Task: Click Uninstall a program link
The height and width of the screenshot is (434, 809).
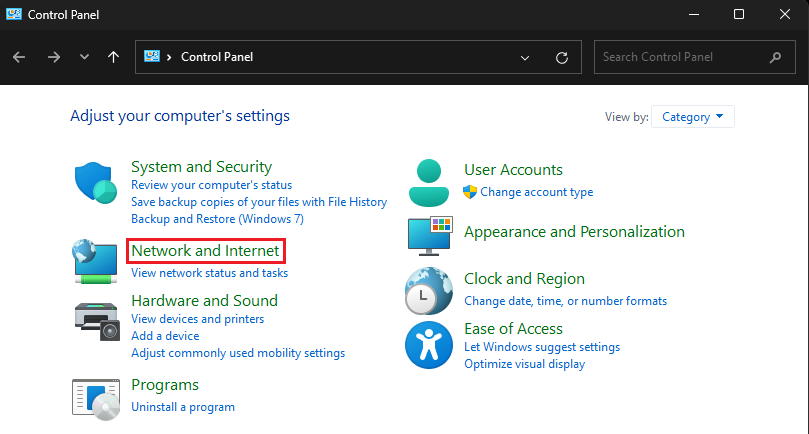Action: pyautogui.click(x=183, y=407)
